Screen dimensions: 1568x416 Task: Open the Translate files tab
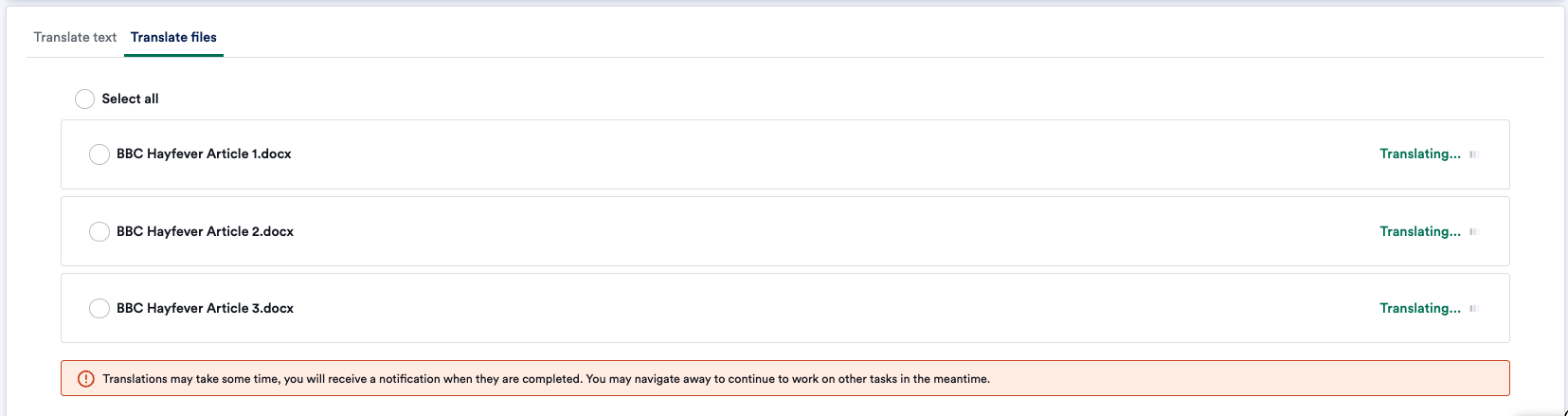pyautogui.click(x=173, y=37)
